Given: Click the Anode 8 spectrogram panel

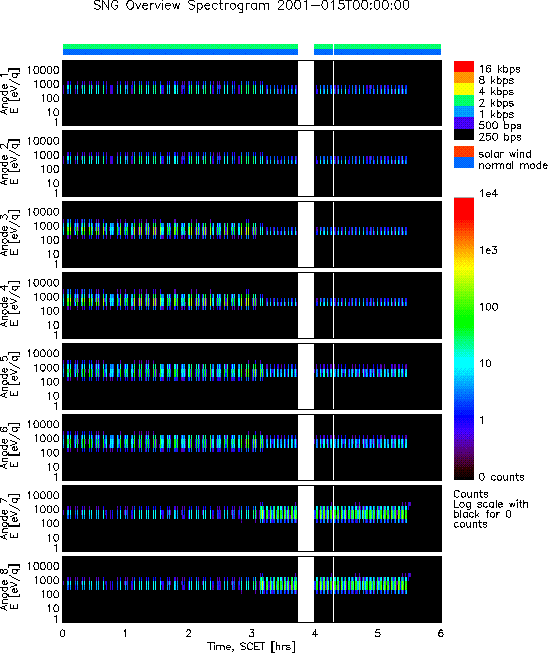Looking at the screenshot, I should coord(252,589).
